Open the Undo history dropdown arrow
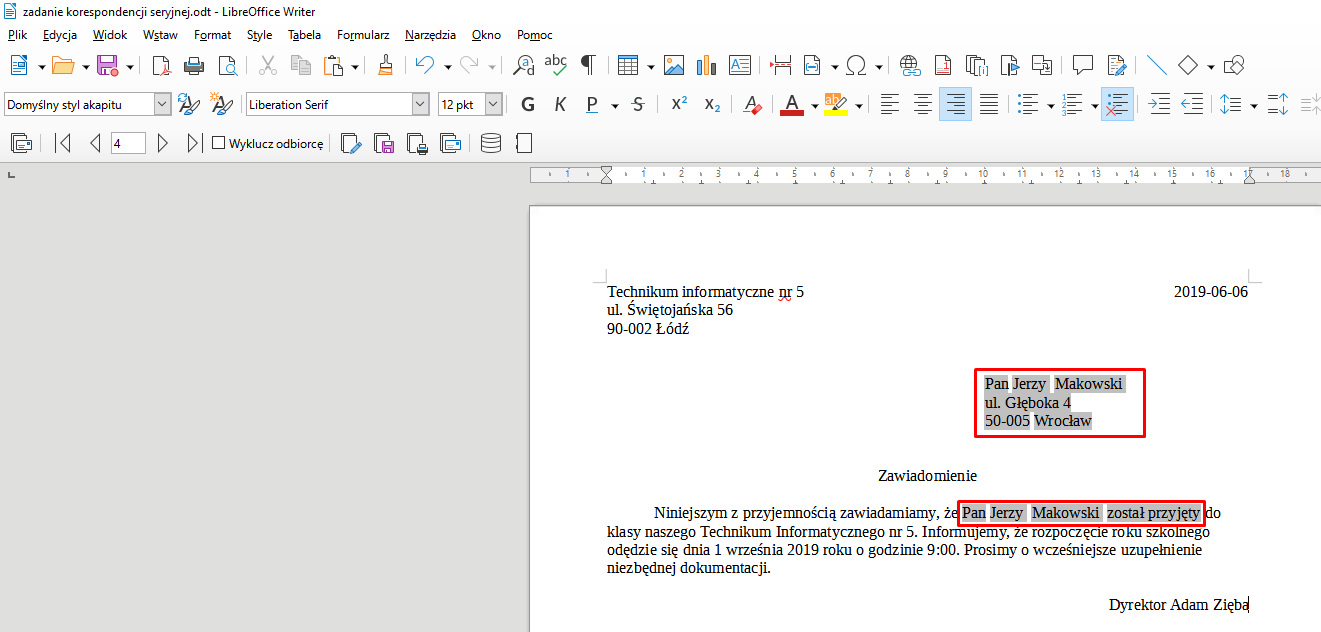 [x=447, y=67]
